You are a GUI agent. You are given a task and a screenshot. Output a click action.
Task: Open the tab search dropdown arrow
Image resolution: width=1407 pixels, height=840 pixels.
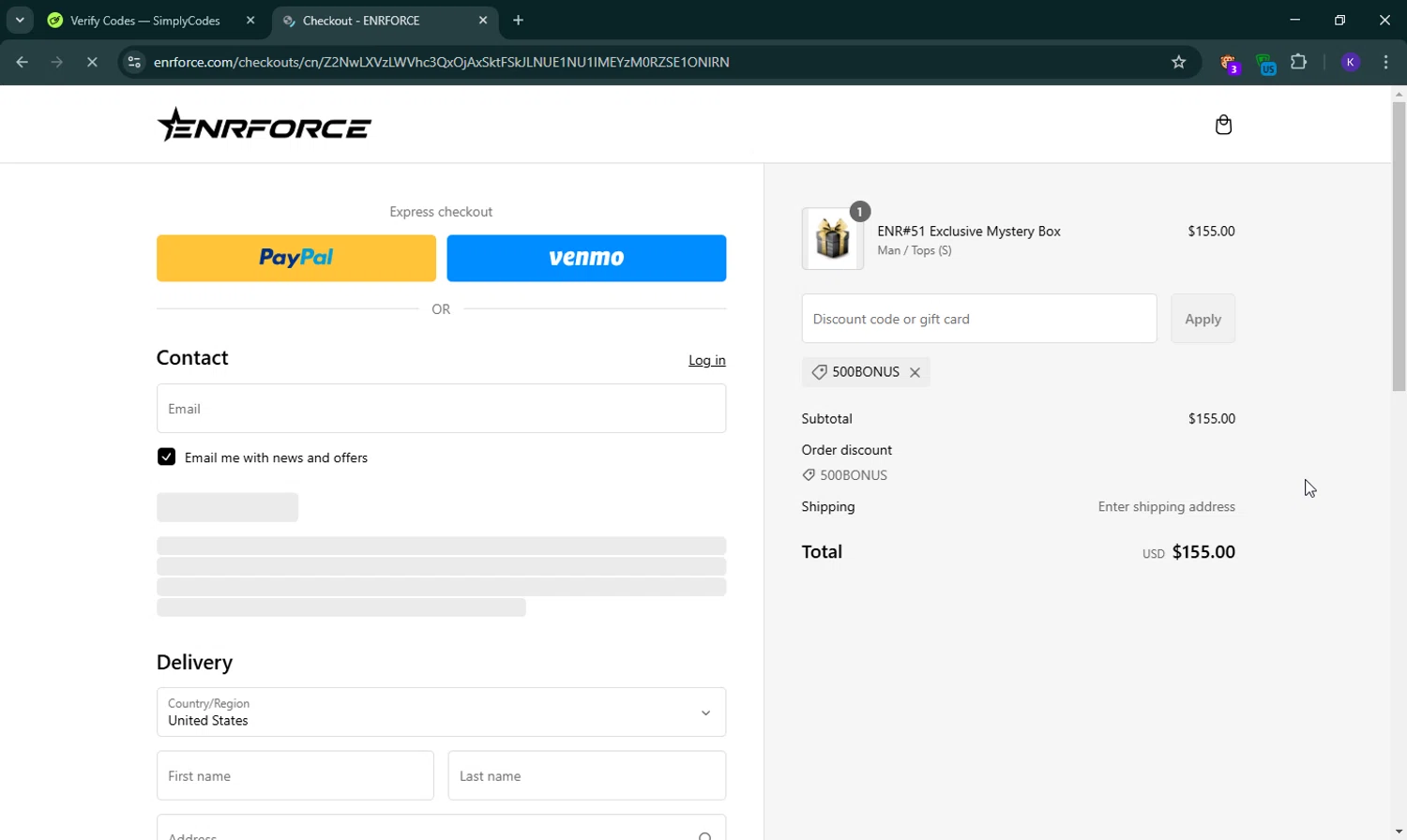[x=20, y=20]
